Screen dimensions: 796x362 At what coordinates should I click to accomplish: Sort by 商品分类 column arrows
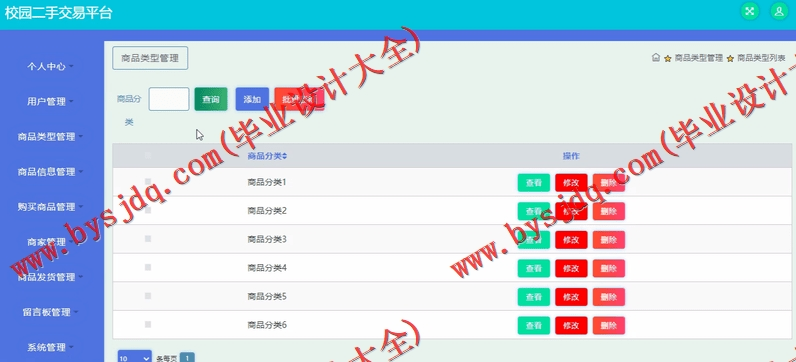coord(285,156)
